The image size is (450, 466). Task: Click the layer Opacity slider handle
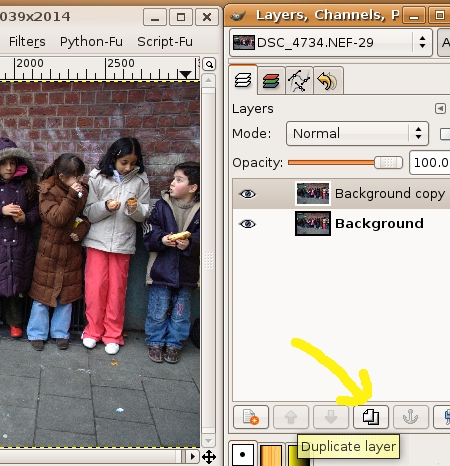tap(388, 163)
